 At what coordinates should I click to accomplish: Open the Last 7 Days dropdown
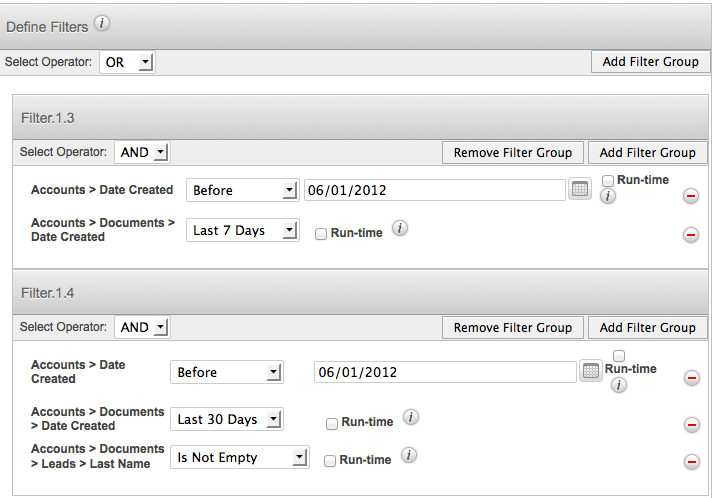[243, 230]
